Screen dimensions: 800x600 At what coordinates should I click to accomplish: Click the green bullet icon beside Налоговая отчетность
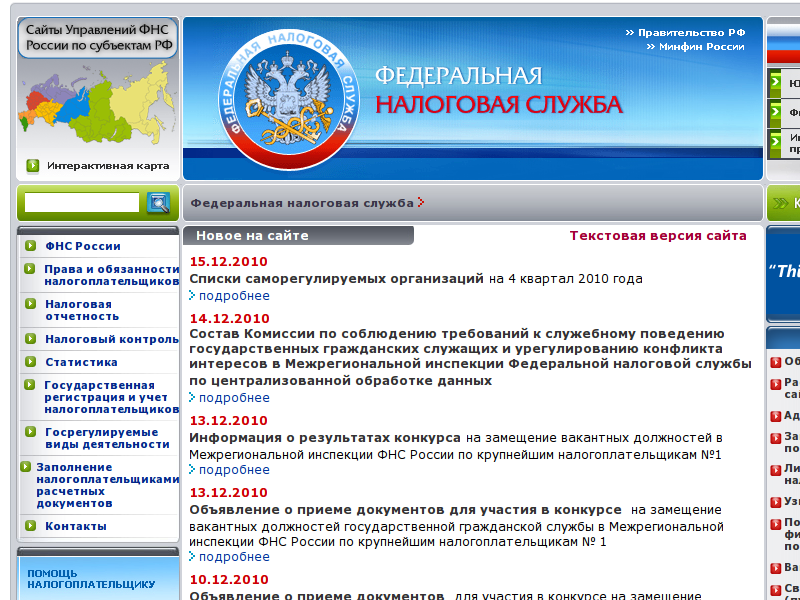pos(31,304)
